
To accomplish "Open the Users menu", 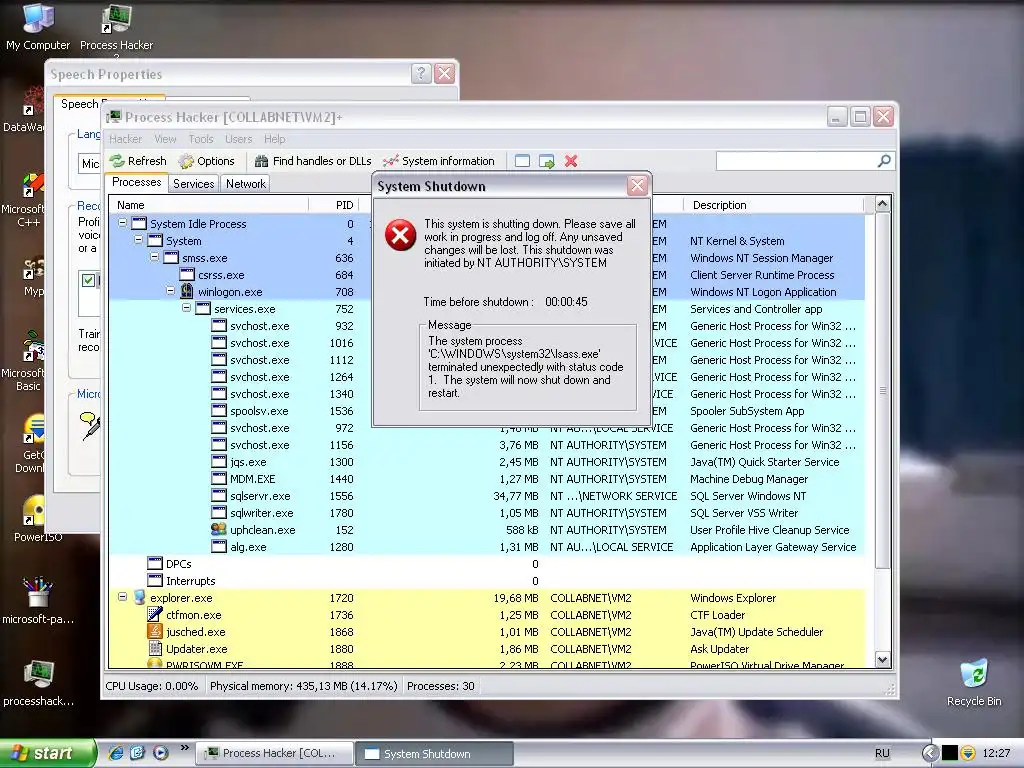I will [x=238, y=139].
